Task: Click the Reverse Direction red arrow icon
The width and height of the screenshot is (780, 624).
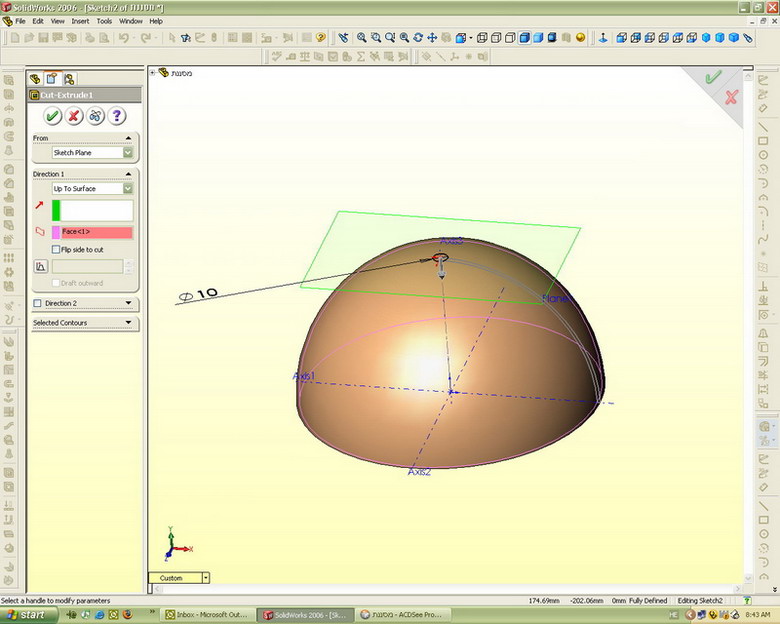Action: (39, 205)
